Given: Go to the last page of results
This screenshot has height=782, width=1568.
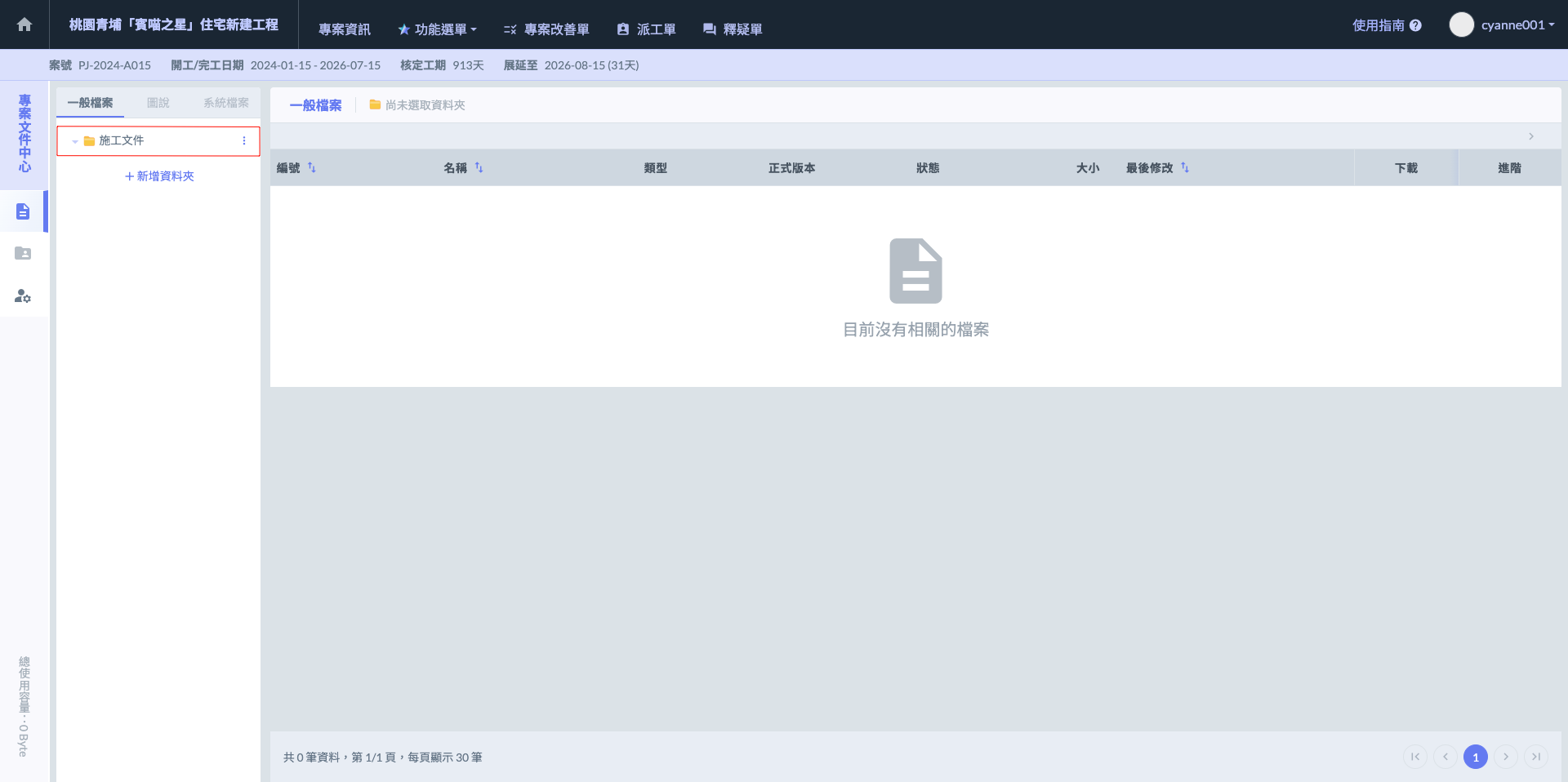Looking at the screenshot, I should pos(1535,757).
